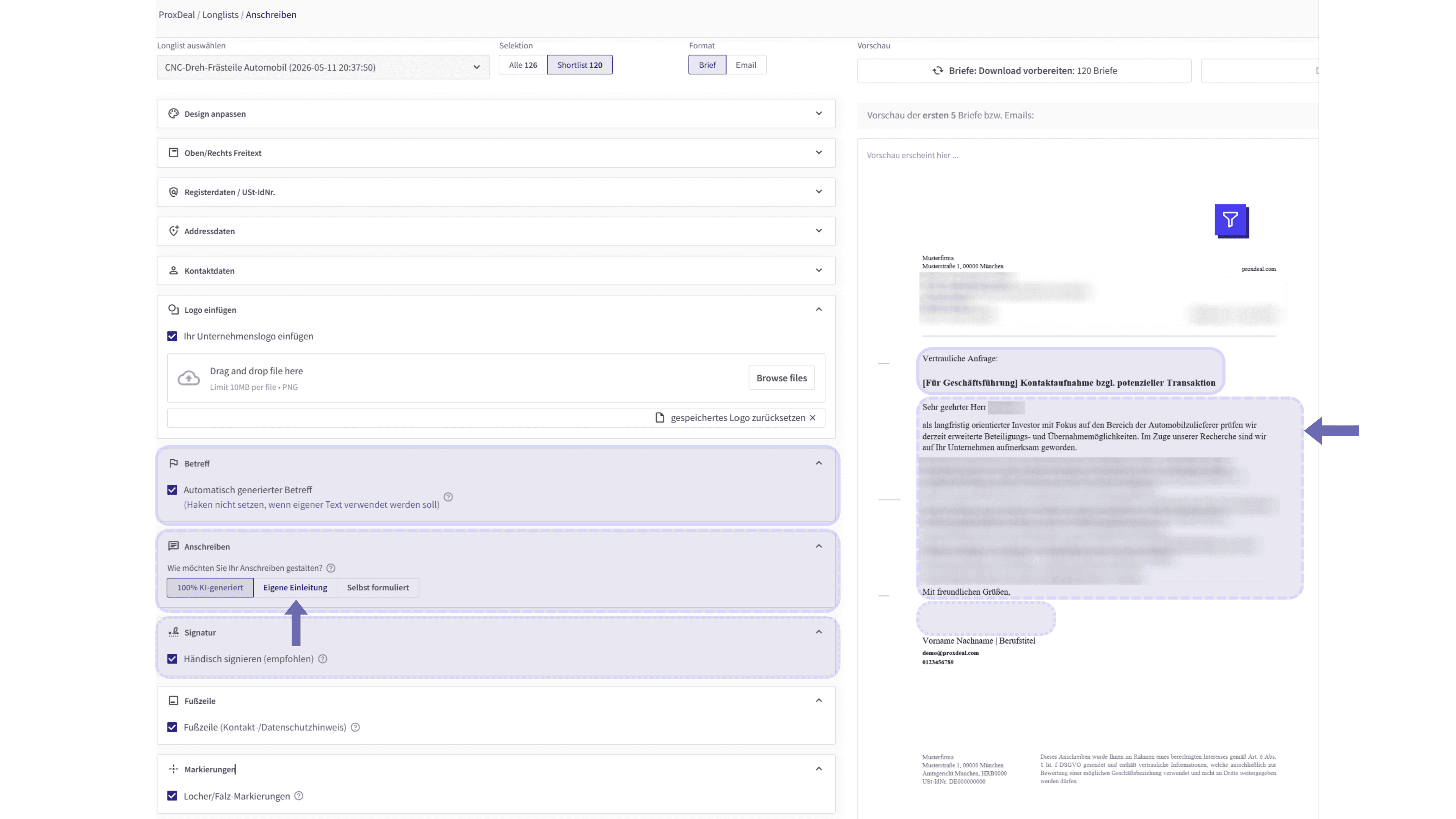
Task: Choose Eigene Einleitung letter mode
Action: 295,587
